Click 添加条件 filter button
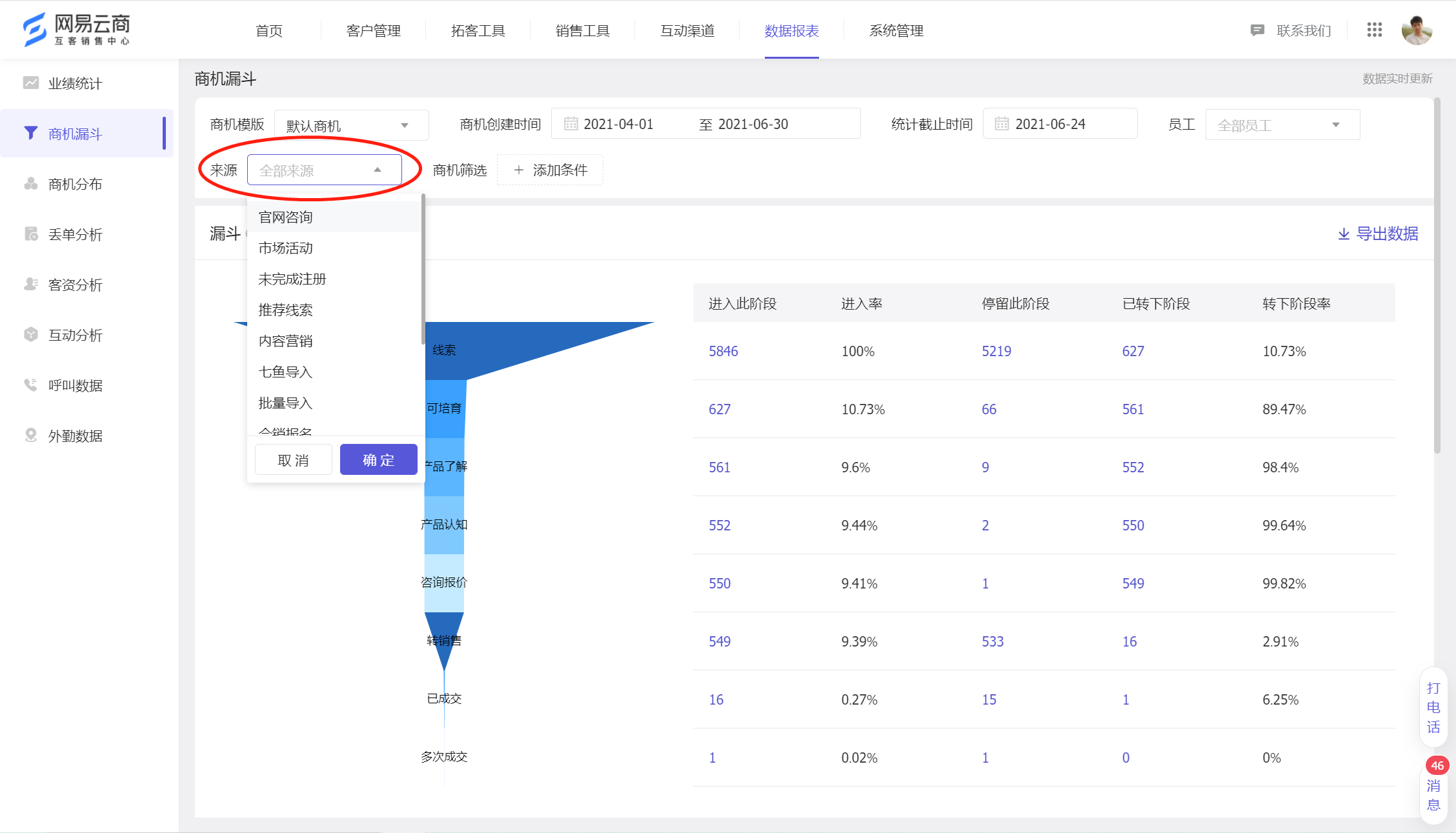This screenshot has width=1456, height=833. point(550,170)
